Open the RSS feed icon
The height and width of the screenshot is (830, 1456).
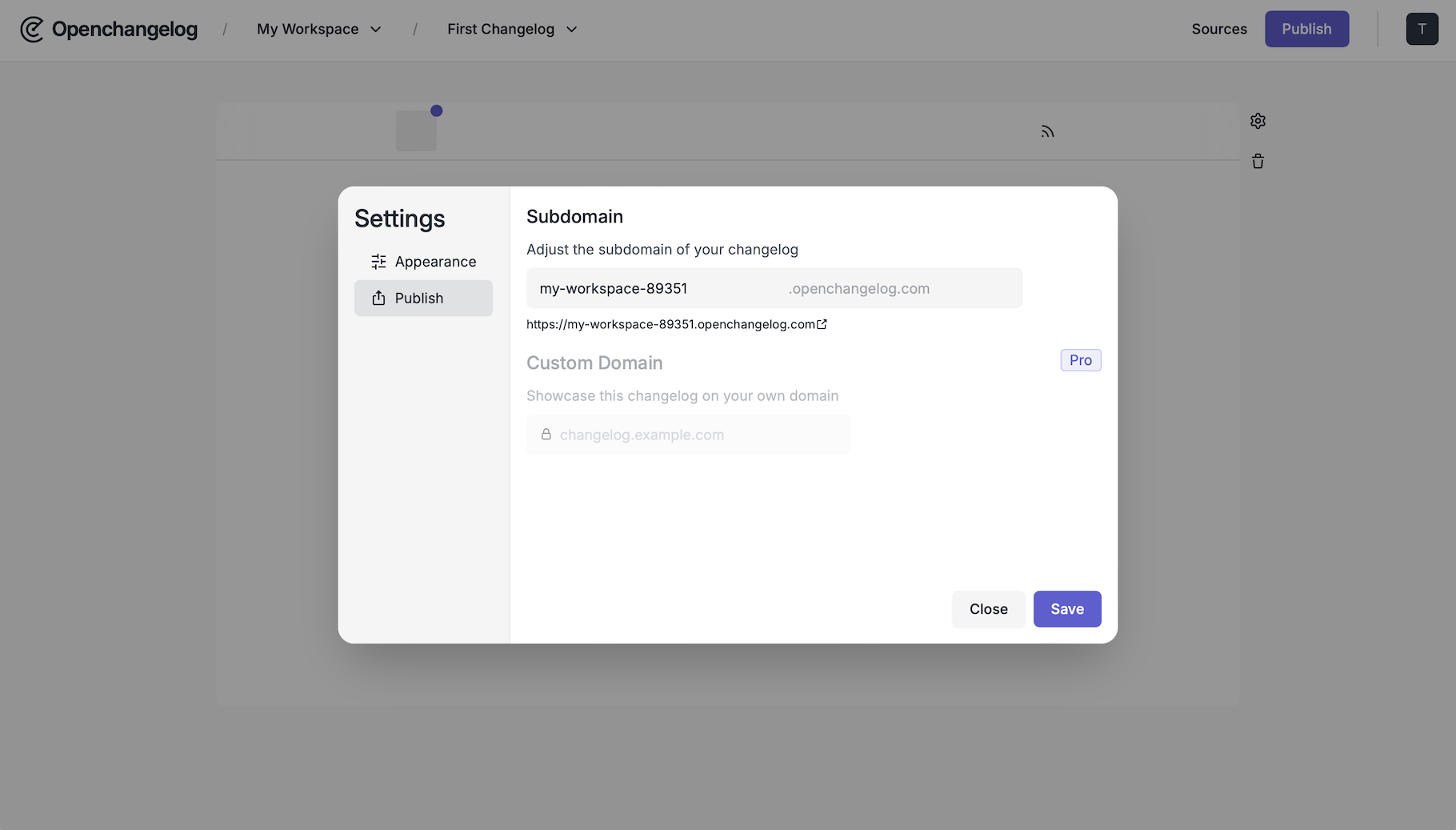1048,130
